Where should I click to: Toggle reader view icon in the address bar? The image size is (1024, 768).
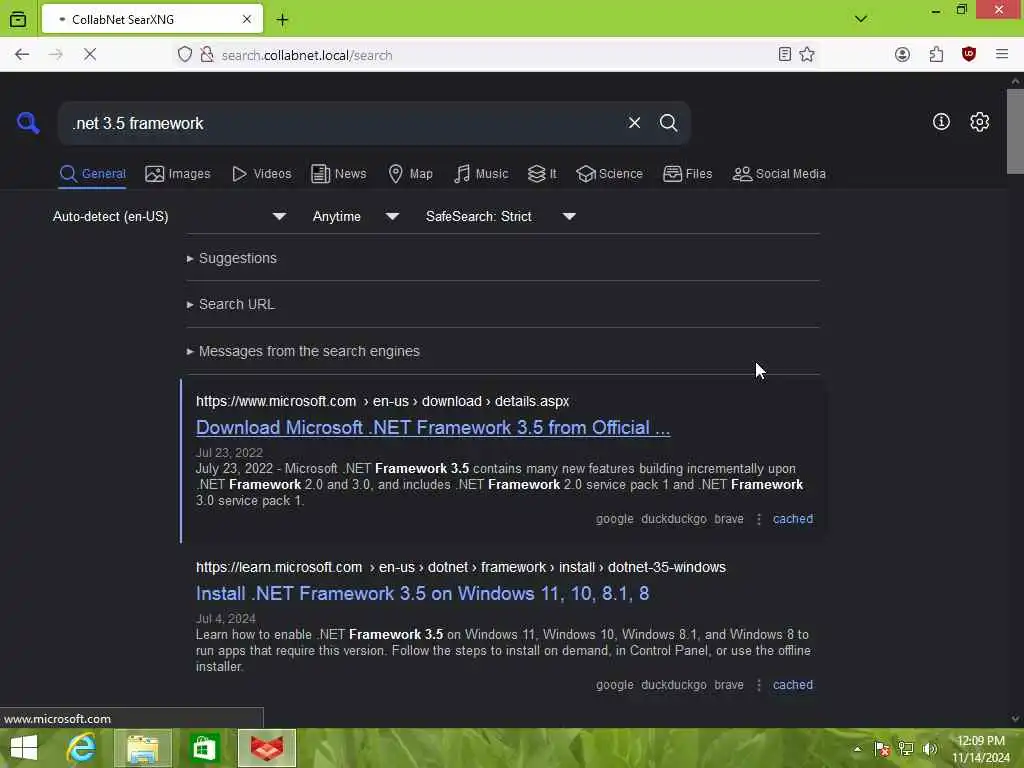point(785,55)
